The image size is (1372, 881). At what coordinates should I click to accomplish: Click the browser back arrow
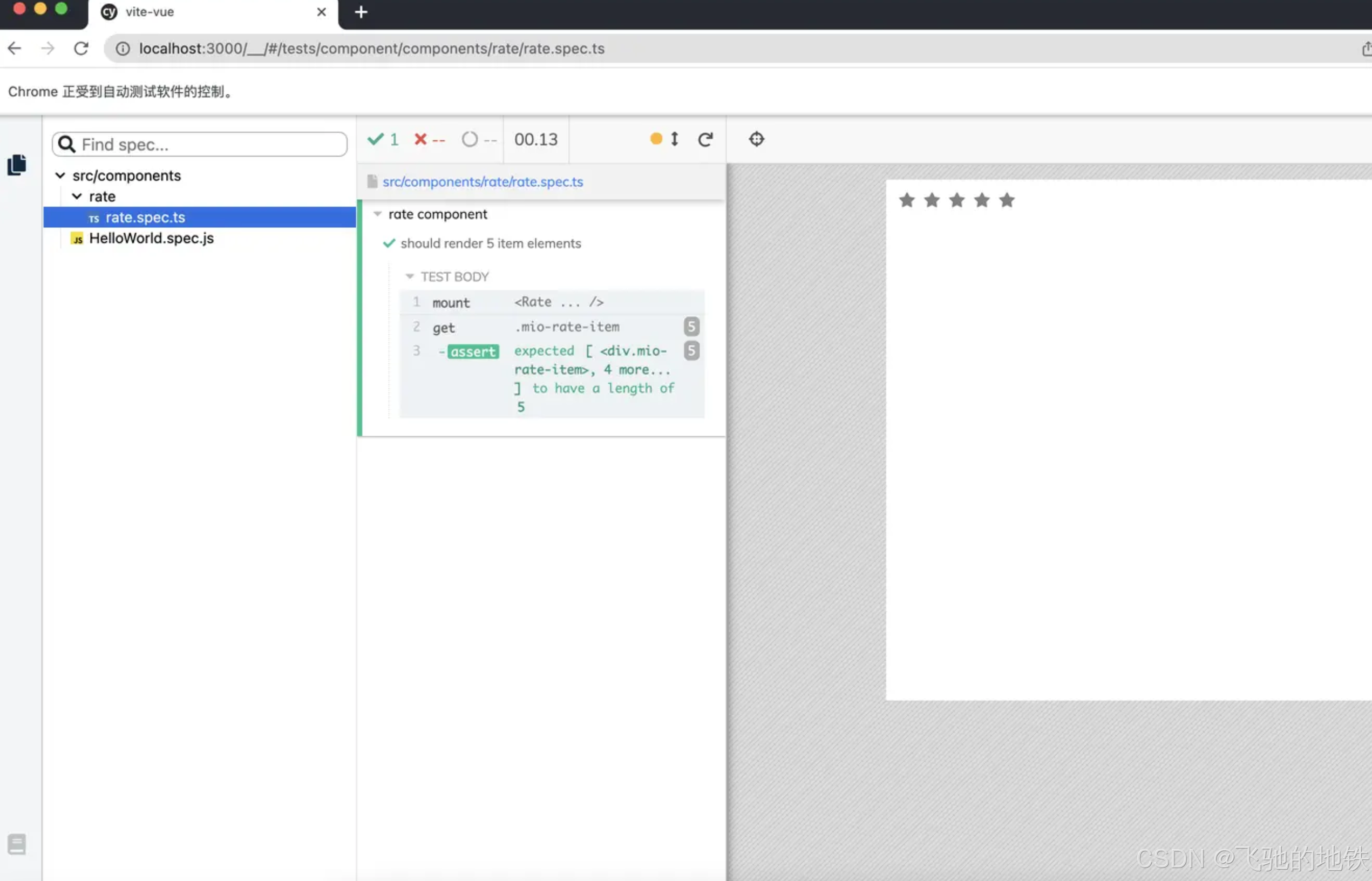(15, 49)
